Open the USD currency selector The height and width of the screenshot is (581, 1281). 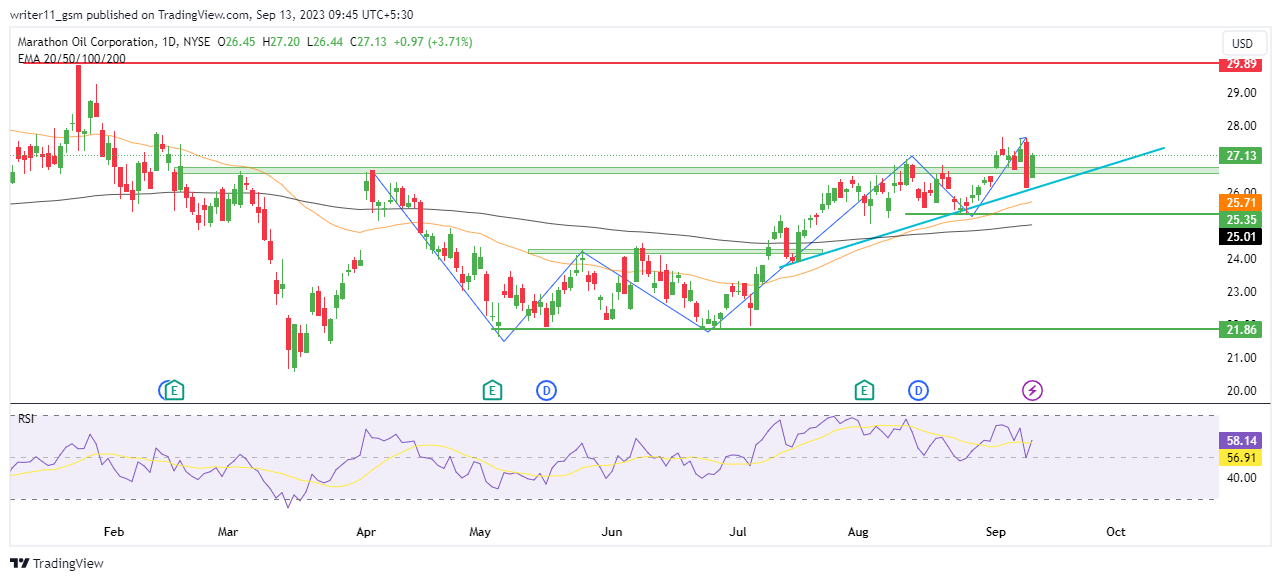(1243, 44)
